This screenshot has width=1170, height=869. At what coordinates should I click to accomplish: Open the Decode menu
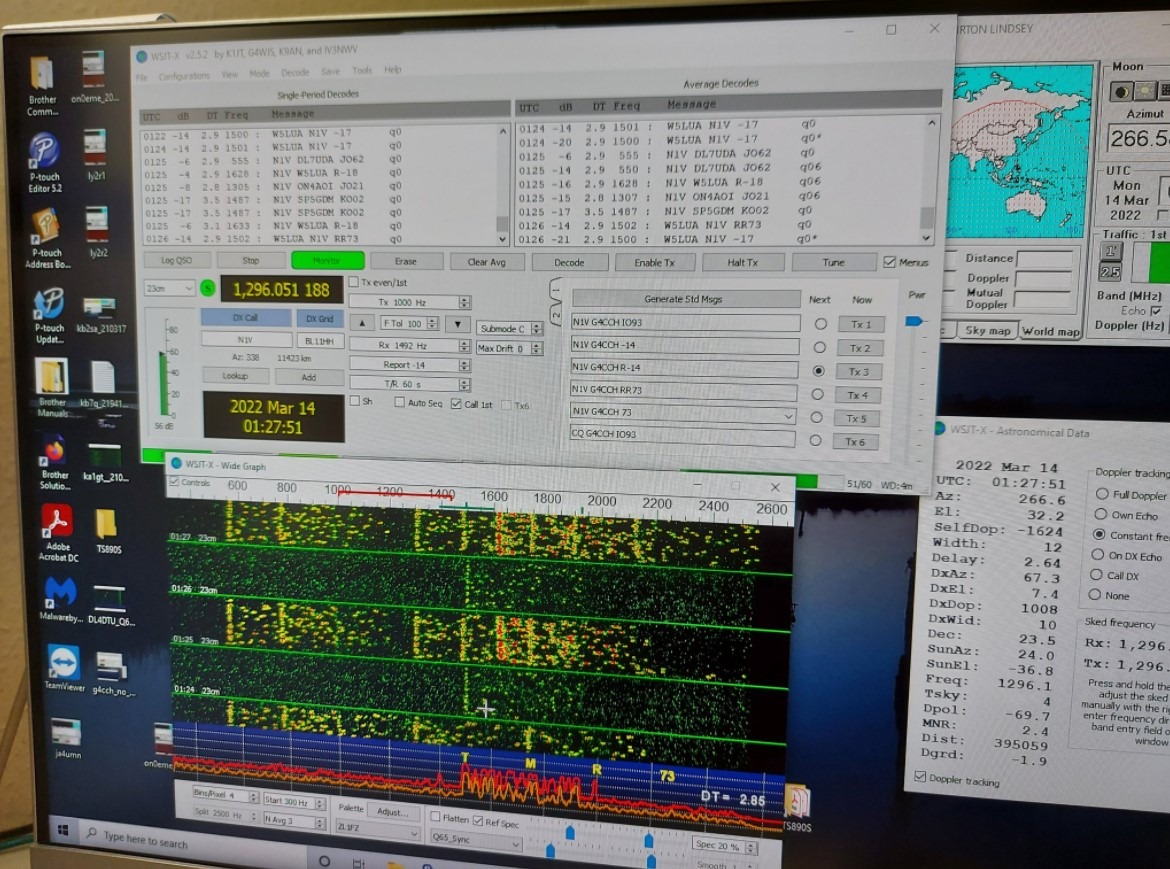(x=295, y=72)
